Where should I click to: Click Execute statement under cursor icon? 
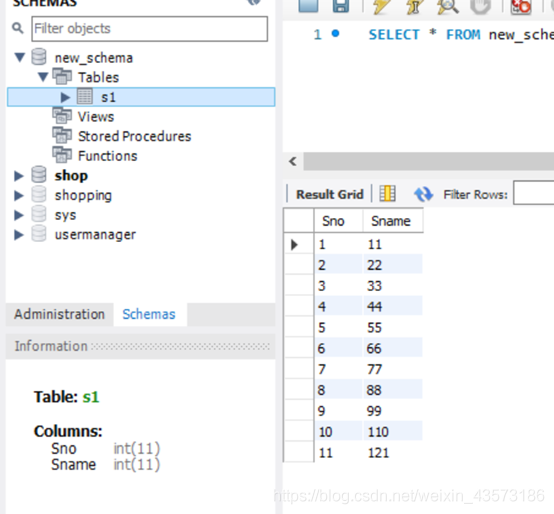pos(414,6)
